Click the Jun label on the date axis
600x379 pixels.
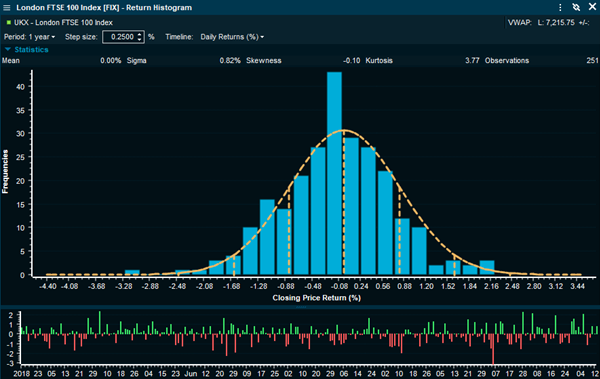(191, 374)
